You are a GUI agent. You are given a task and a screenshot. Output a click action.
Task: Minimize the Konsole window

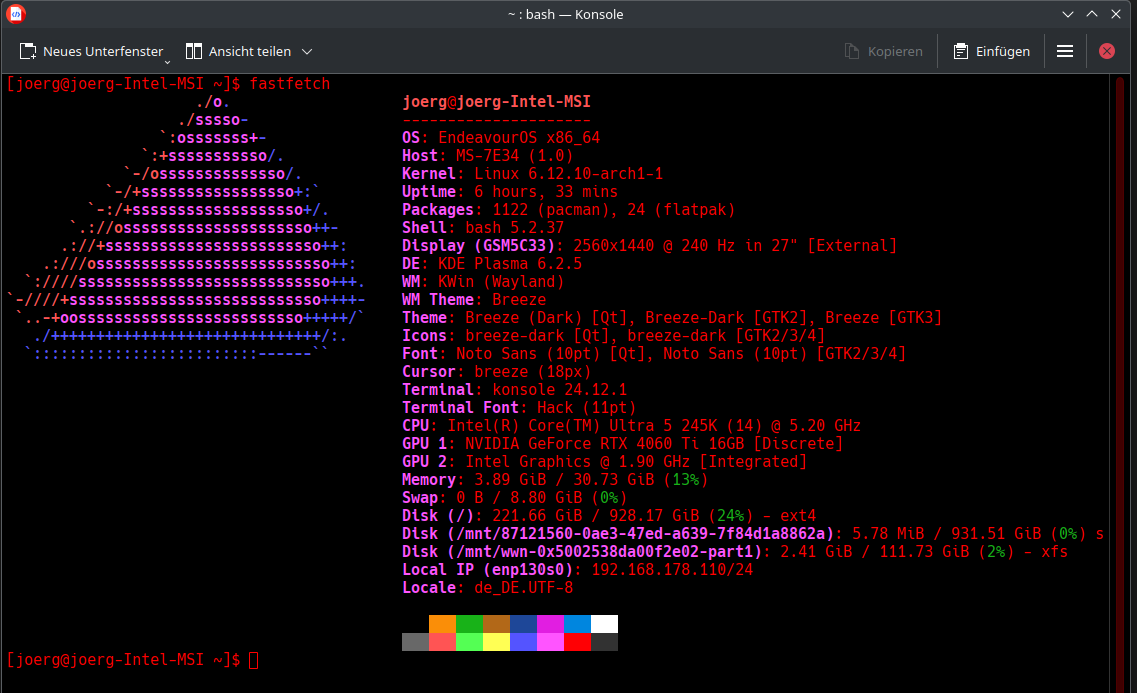pos(1067,14)
